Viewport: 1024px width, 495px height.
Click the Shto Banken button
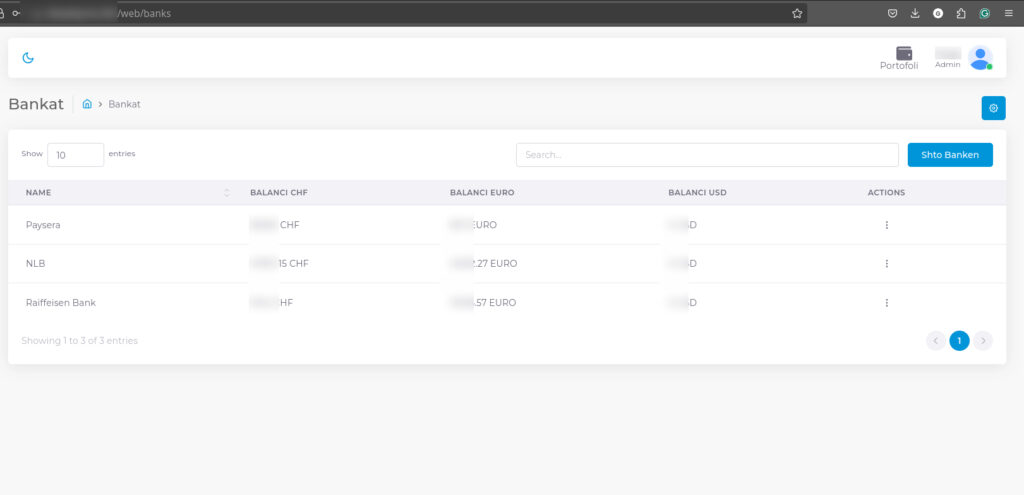pos(950,155)
